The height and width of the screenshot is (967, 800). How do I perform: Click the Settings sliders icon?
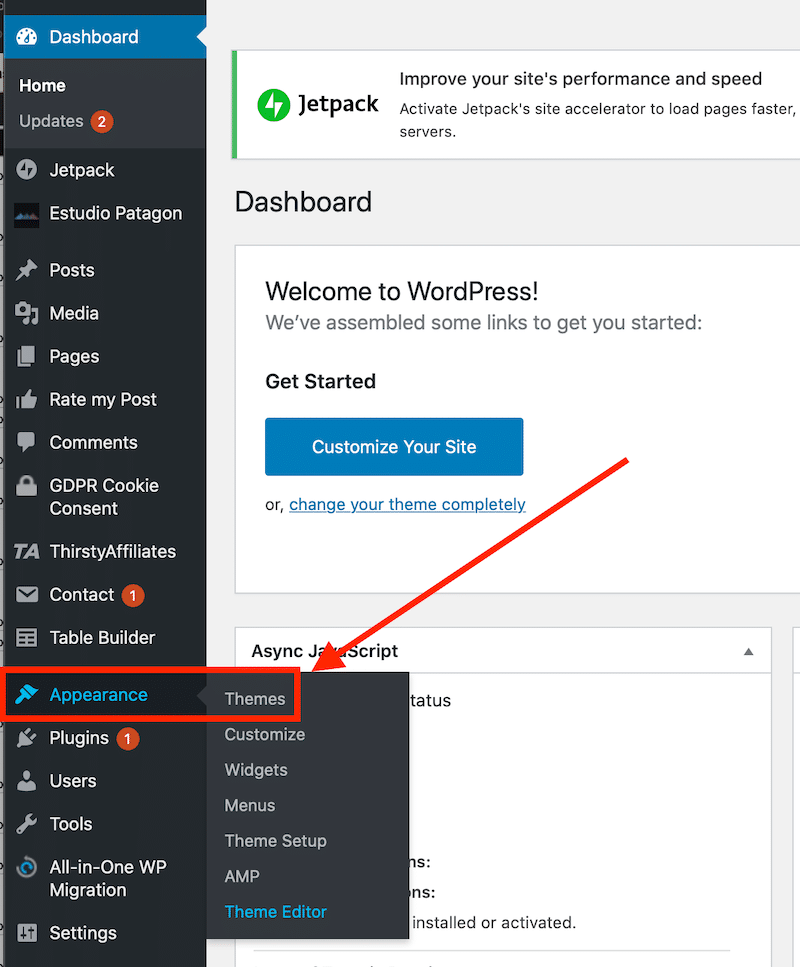point(27,933)
